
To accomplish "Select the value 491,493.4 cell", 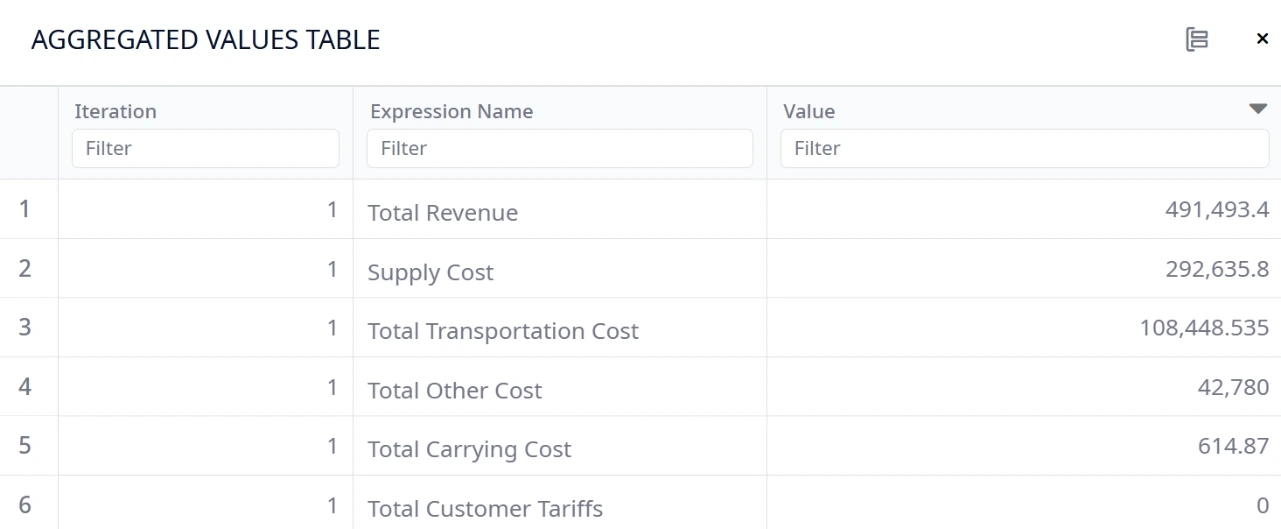I will click(x=1216, y=210).
